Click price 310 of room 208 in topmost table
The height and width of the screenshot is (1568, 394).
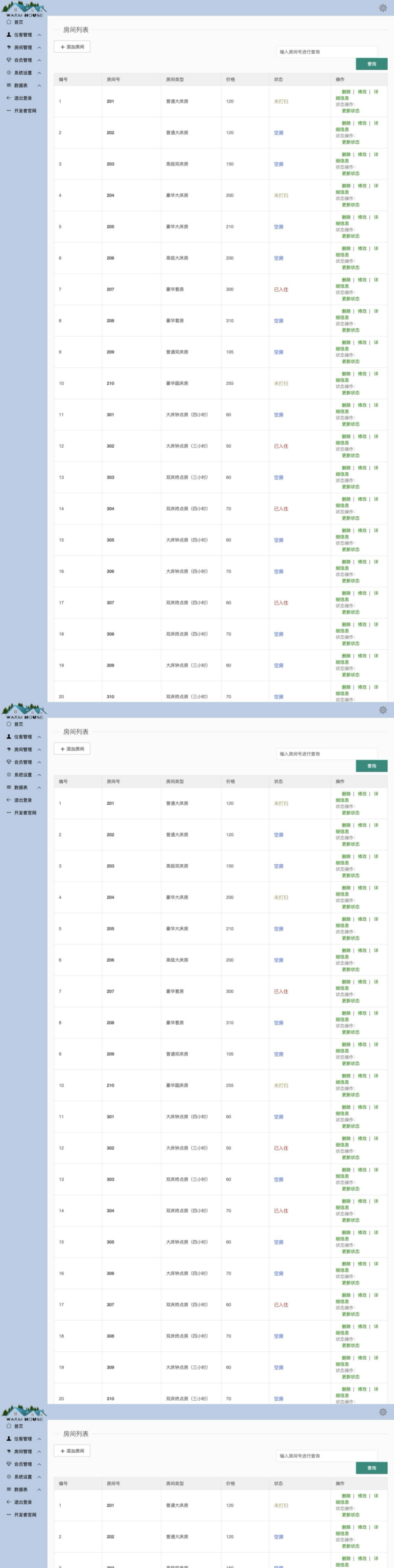[x=230, y=320]
